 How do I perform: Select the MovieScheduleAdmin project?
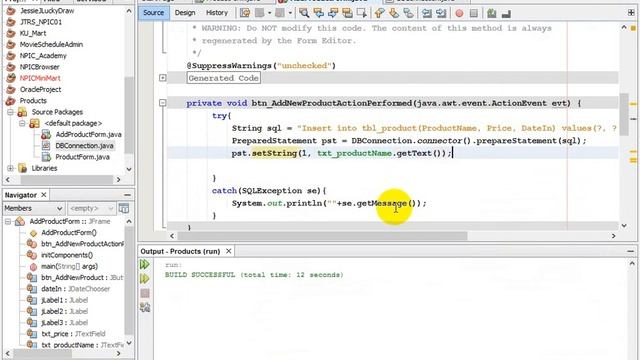[51, 44]
